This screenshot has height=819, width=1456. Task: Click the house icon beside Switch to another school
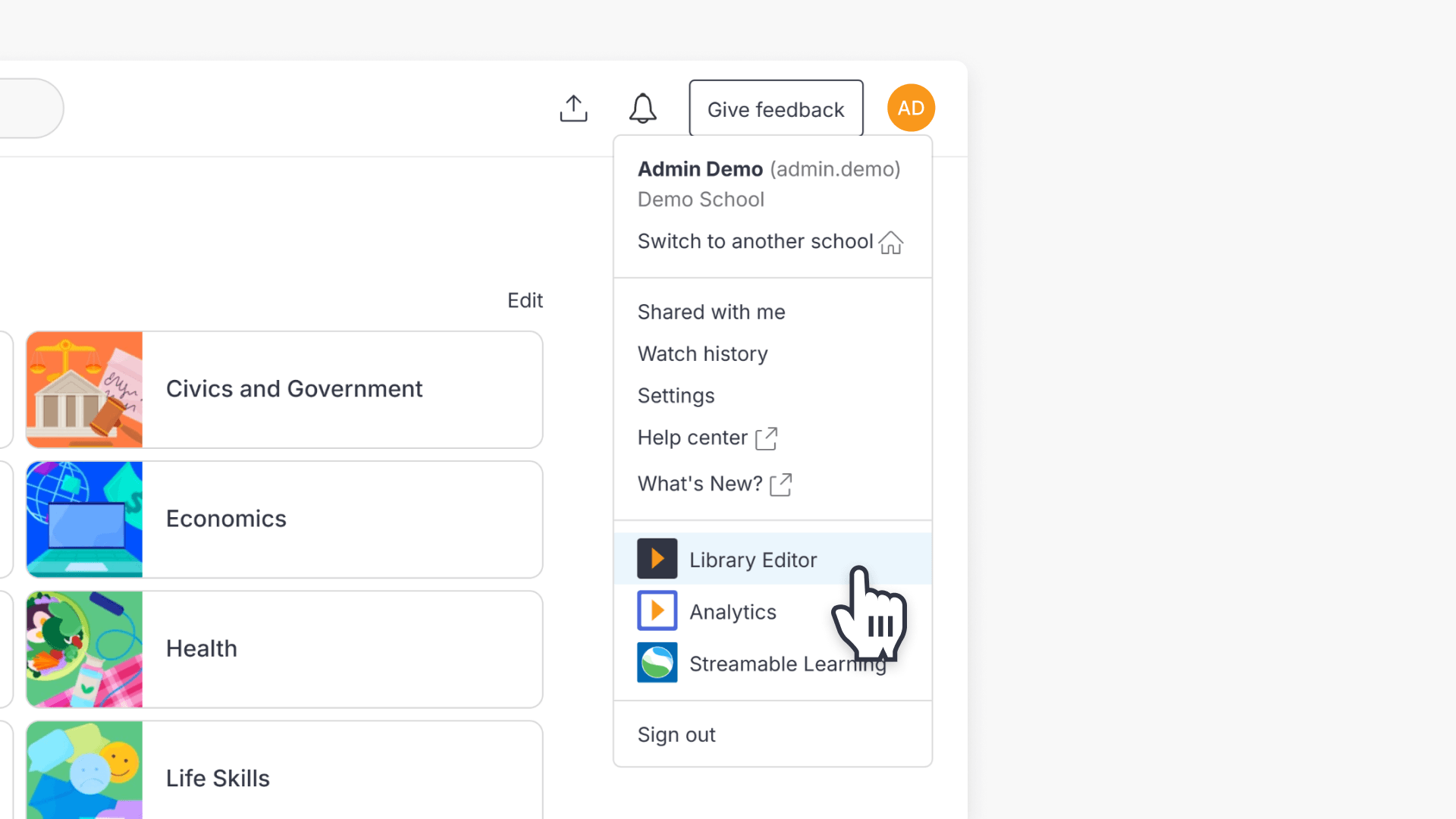[x=892, y=243]
